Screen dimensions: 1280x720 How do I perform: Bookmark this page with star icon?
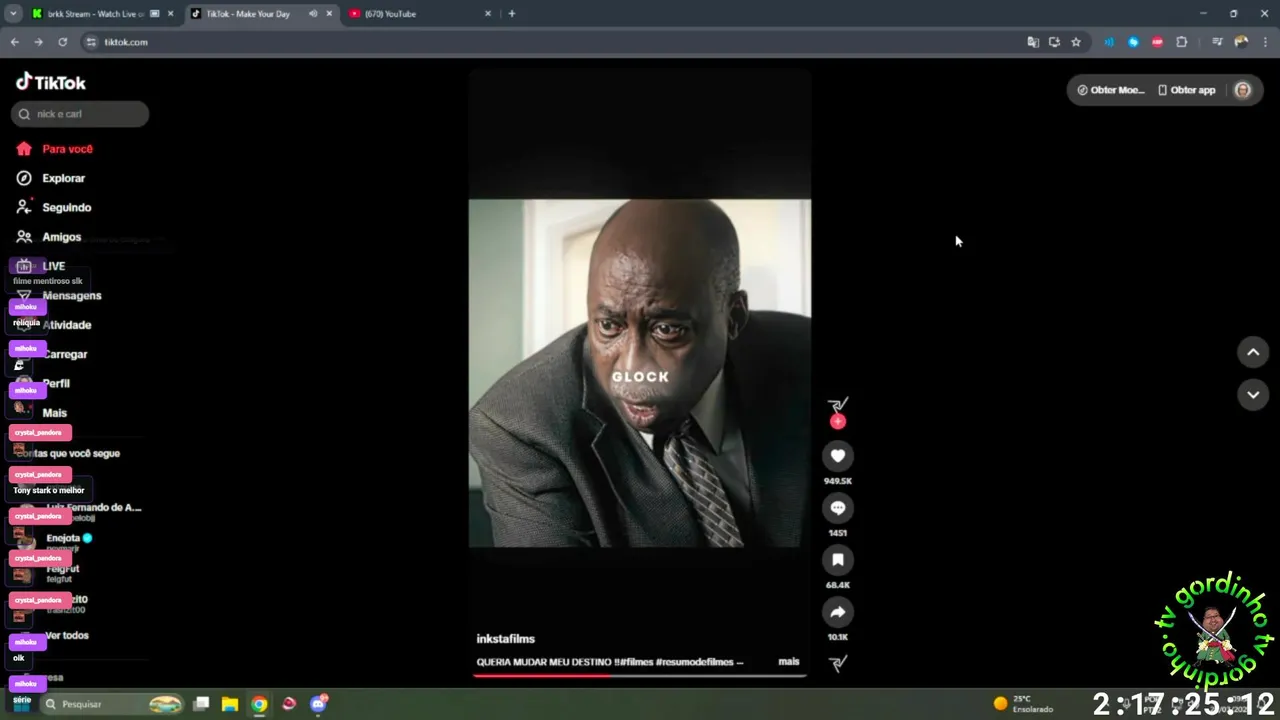[x=1076, y=42]
